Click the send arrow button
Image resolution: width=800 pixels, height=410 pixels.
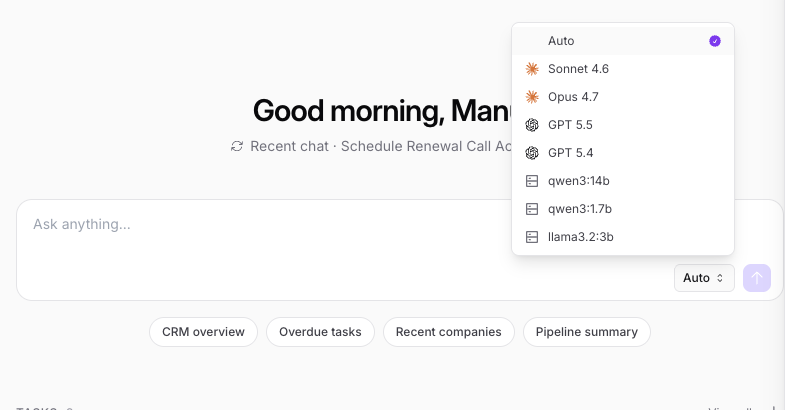(x=757, y=278)
